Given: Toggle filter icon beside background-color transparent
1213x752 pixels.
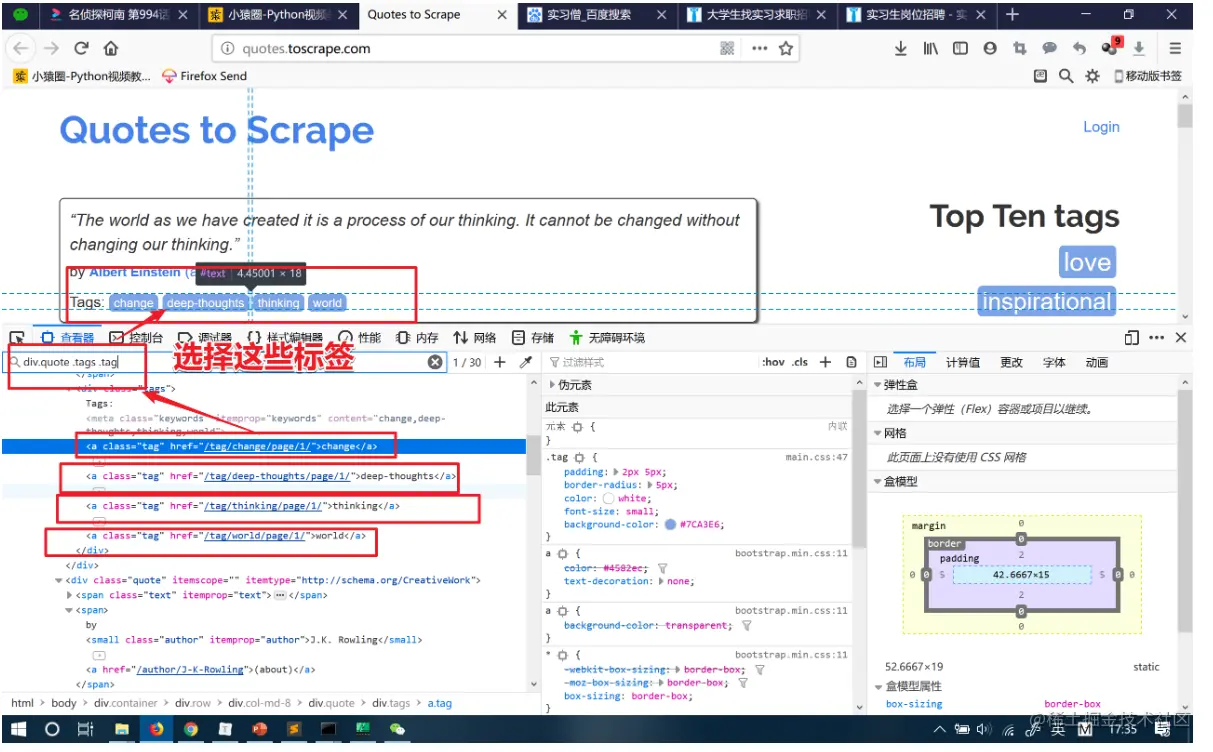Looking at the screenshot, I should 746,626.
